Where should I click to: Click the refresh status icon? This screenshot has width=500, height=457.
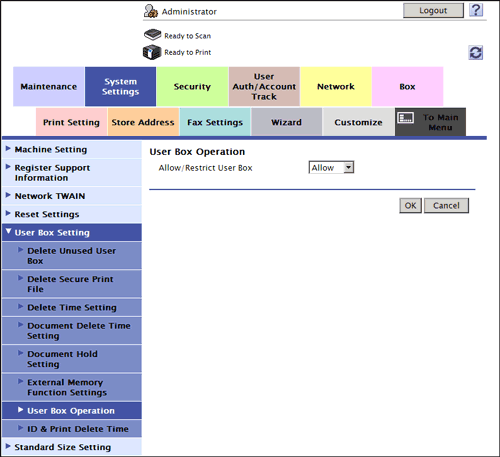[x=476, y=52]
